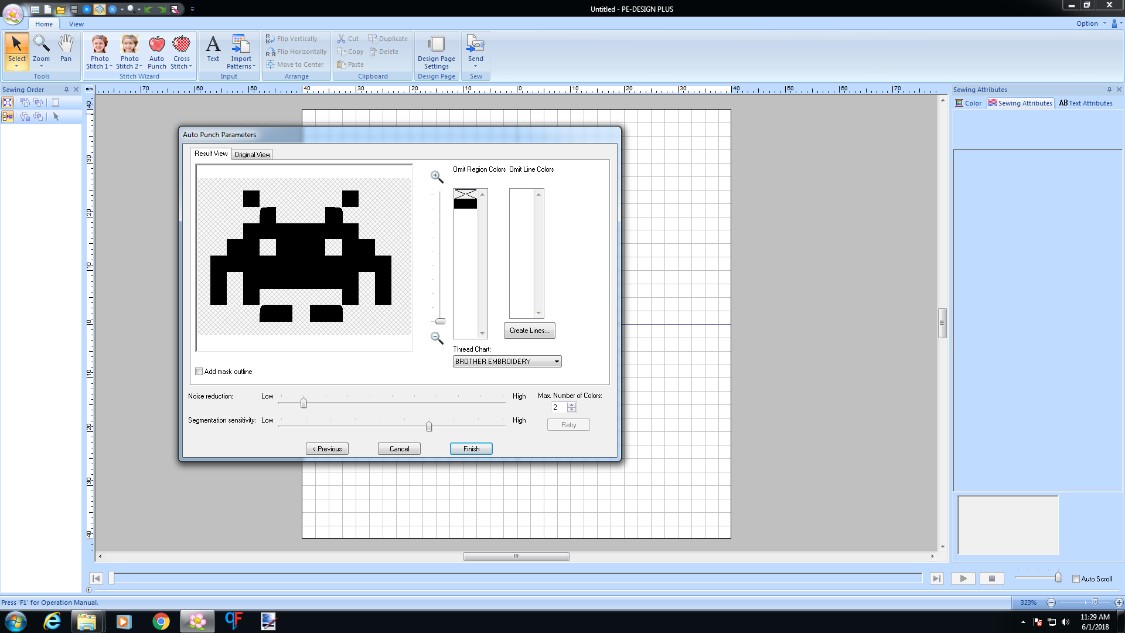
Task: Open Photo Stitch 2 wizard
Action: pyautogui.click(x=129, y=52)
